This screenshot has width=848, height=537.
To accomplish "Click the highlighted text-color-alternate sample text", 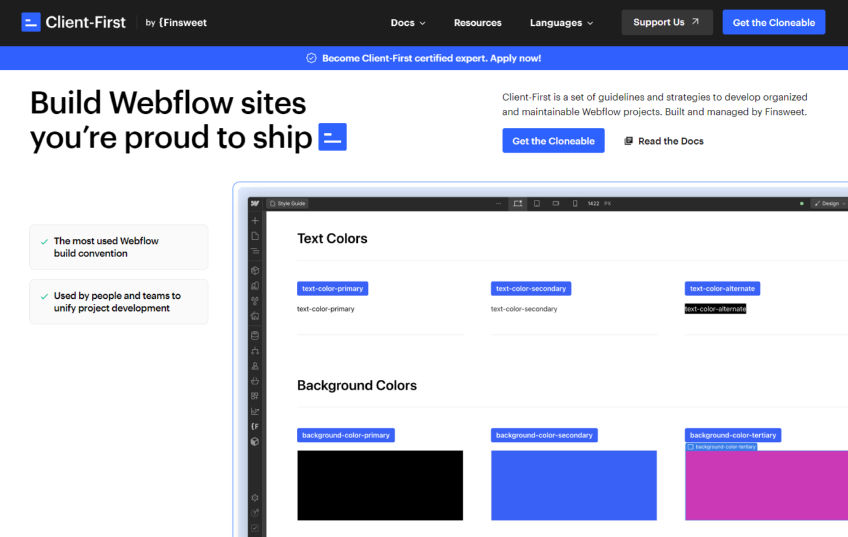I will [x=715, y=309].
